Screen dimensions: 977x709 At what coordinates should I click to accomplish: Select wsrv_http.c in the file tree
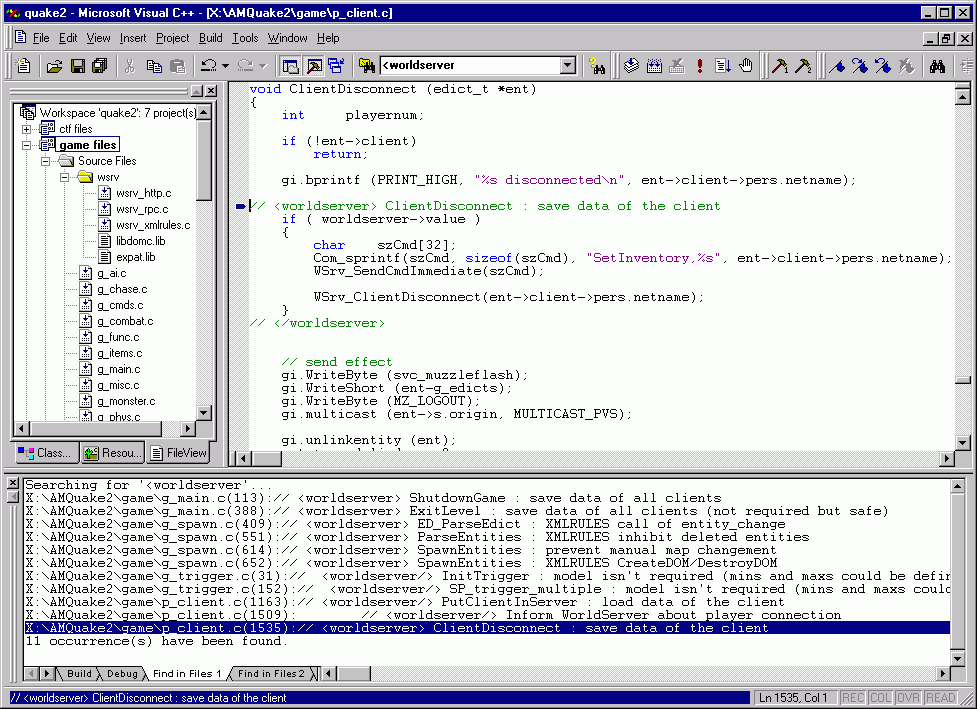coord(144,193)
